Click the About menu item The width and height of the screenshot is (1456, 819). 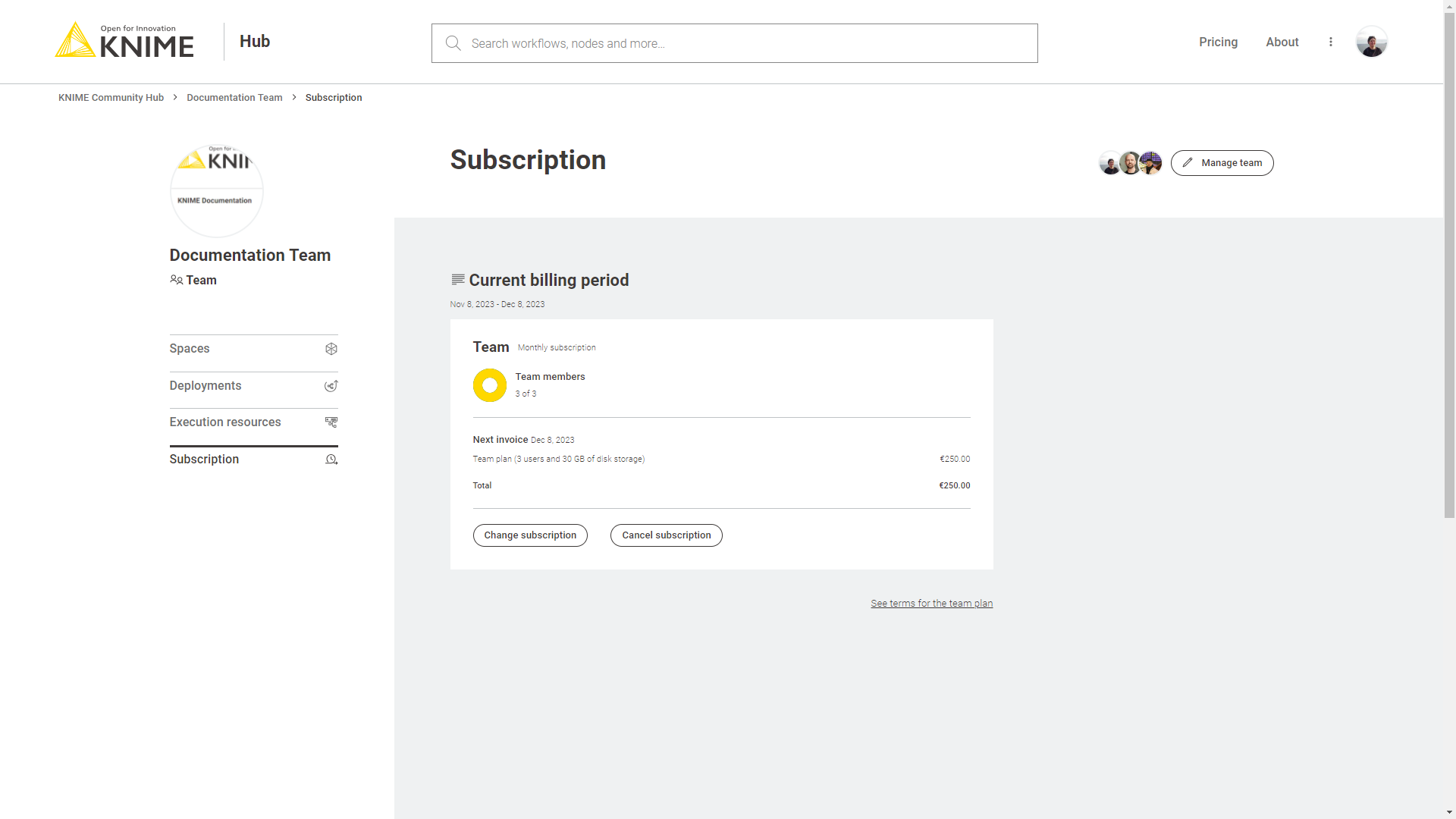tap(1282, 41)
